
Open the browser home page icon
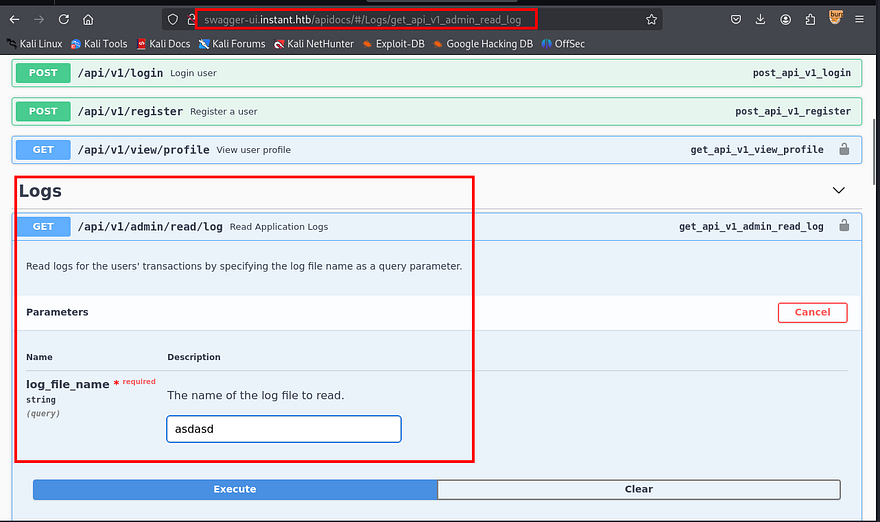[88, 20]
